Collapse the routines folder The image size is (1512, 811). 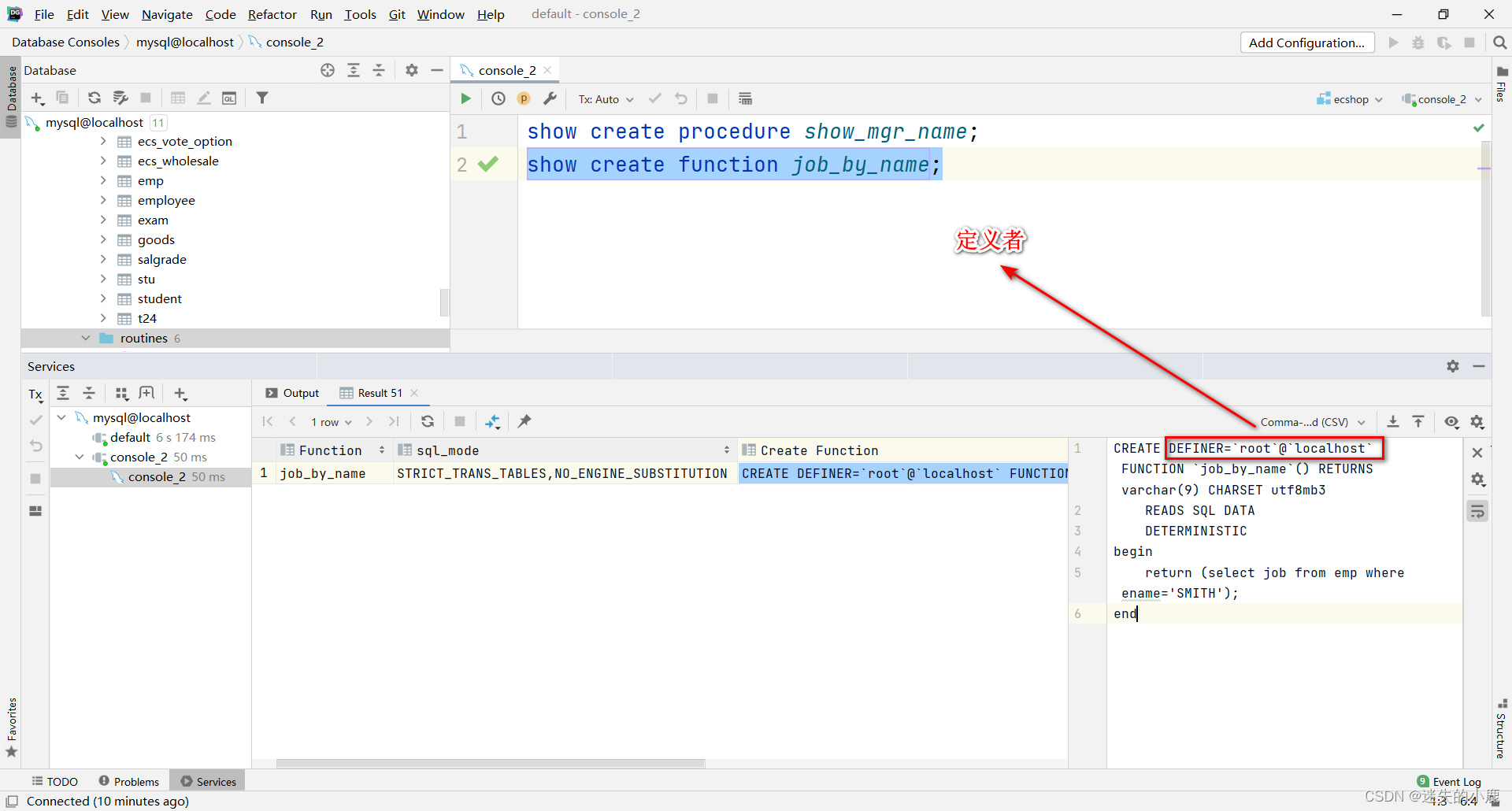coord(86,338)
